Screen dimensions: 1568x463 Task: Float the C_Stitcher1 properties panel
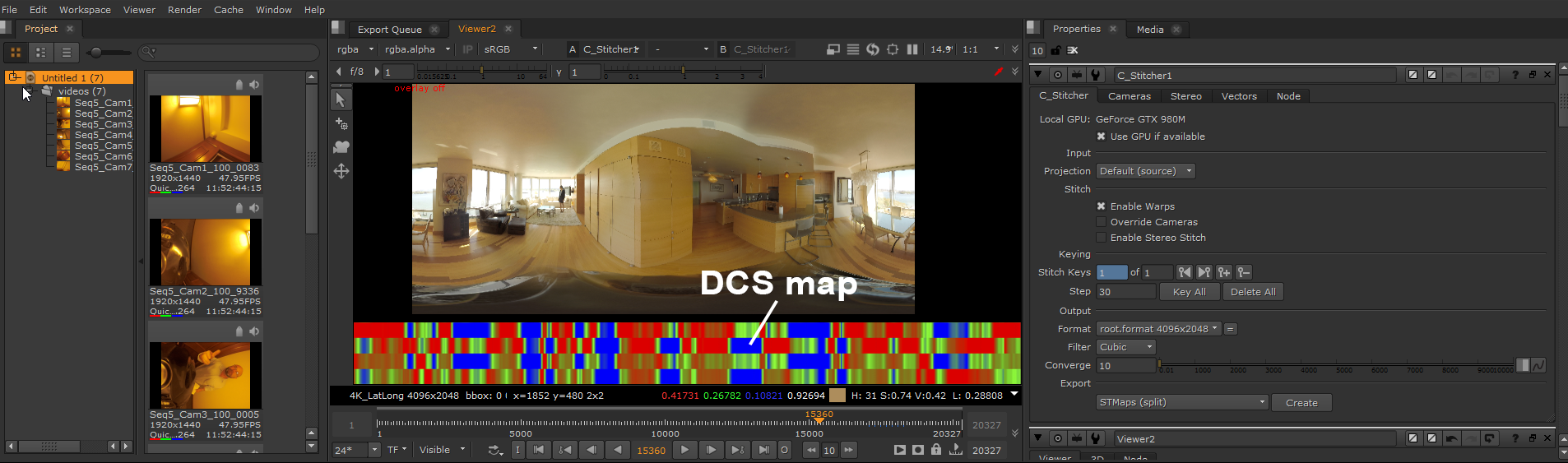1533,75
